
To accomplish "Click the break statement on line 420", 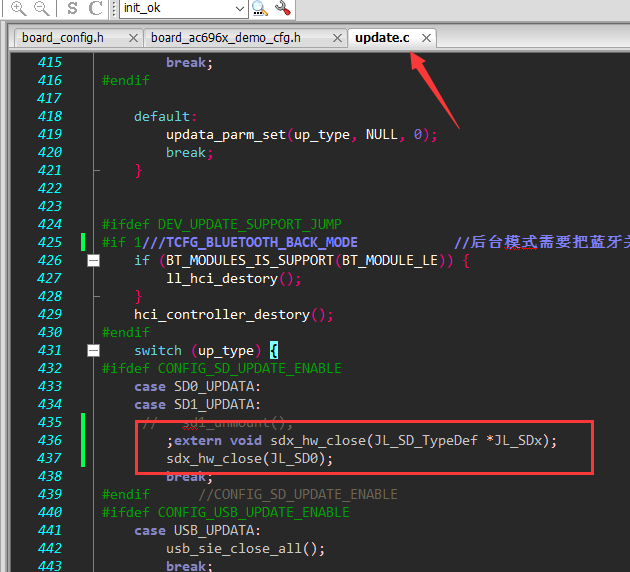I will point(189,153).
